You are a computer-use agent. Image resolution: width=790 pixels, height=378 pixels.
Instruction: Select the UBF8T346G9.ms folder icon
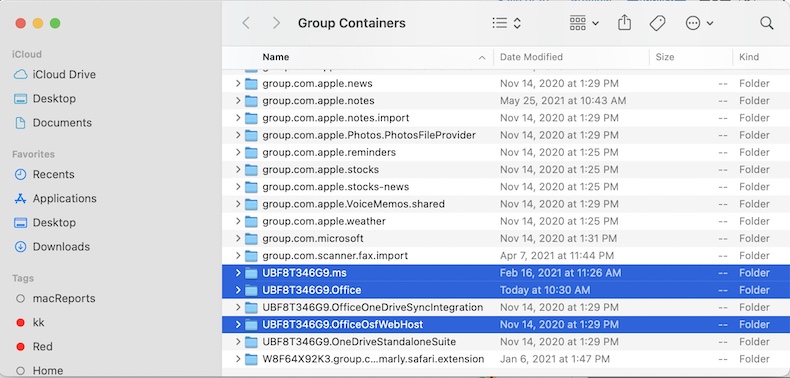pos(251,273)
